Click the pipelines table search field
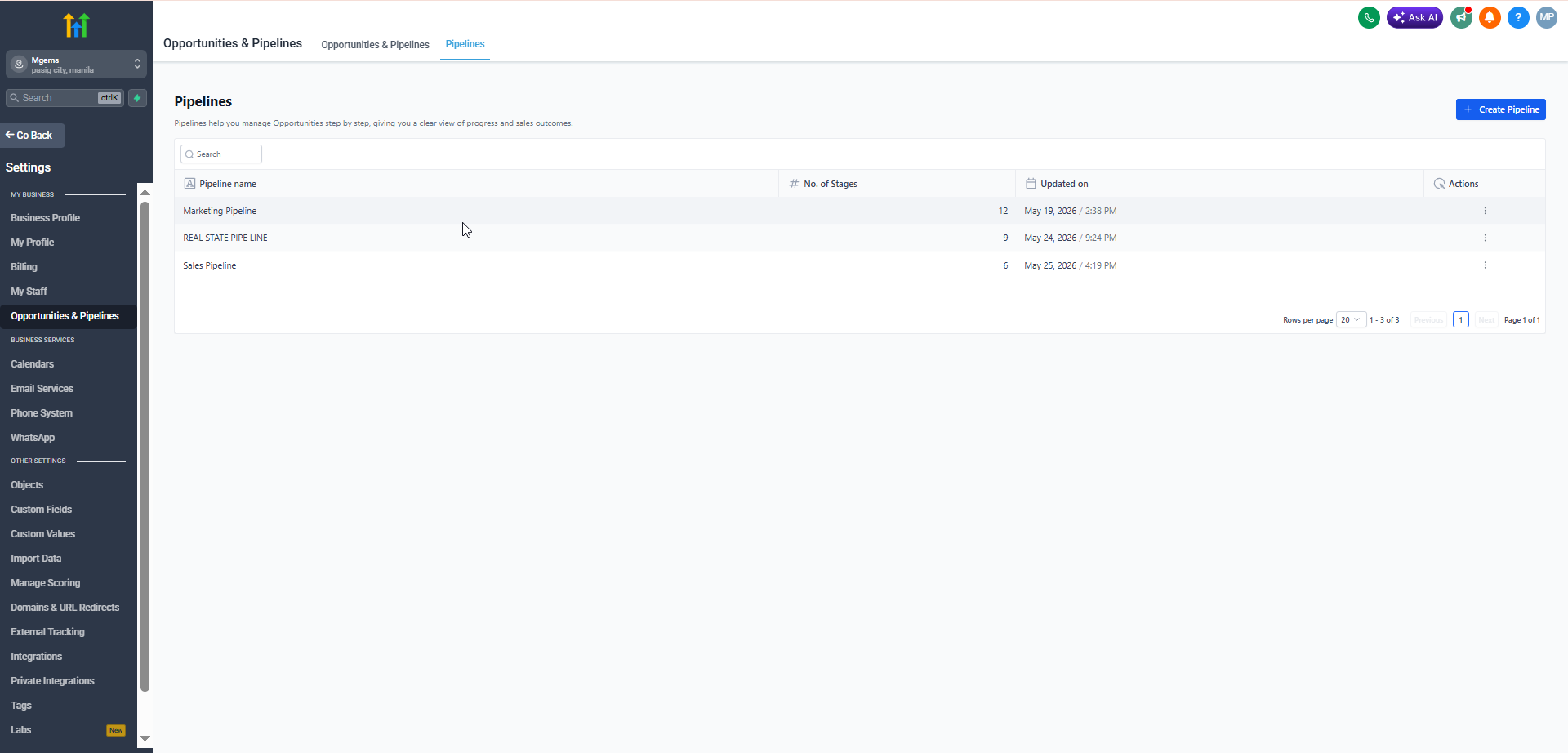The width and height of the screenshot is (1568, 753). (221, 154)
